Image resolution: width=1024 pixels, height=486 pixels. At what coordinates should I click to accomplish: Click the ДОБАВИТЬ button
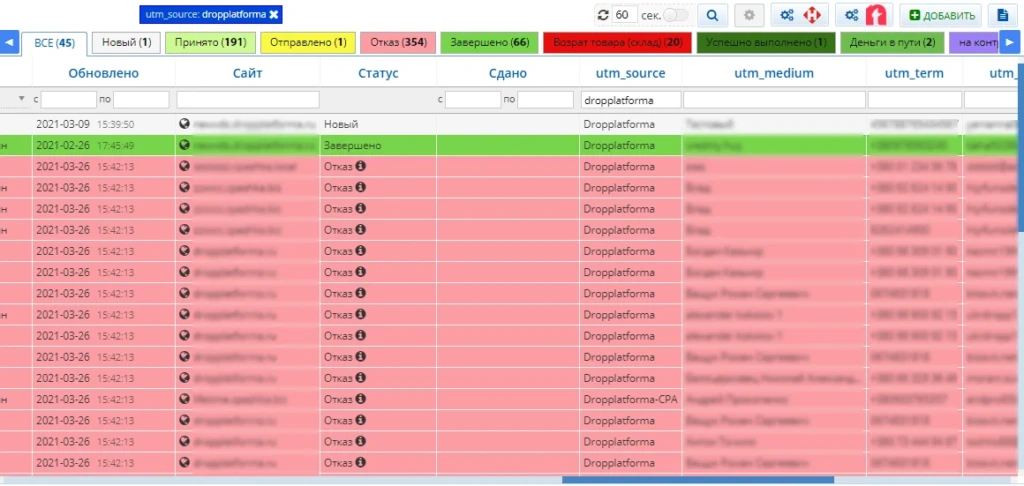click(x=940, y=15)
